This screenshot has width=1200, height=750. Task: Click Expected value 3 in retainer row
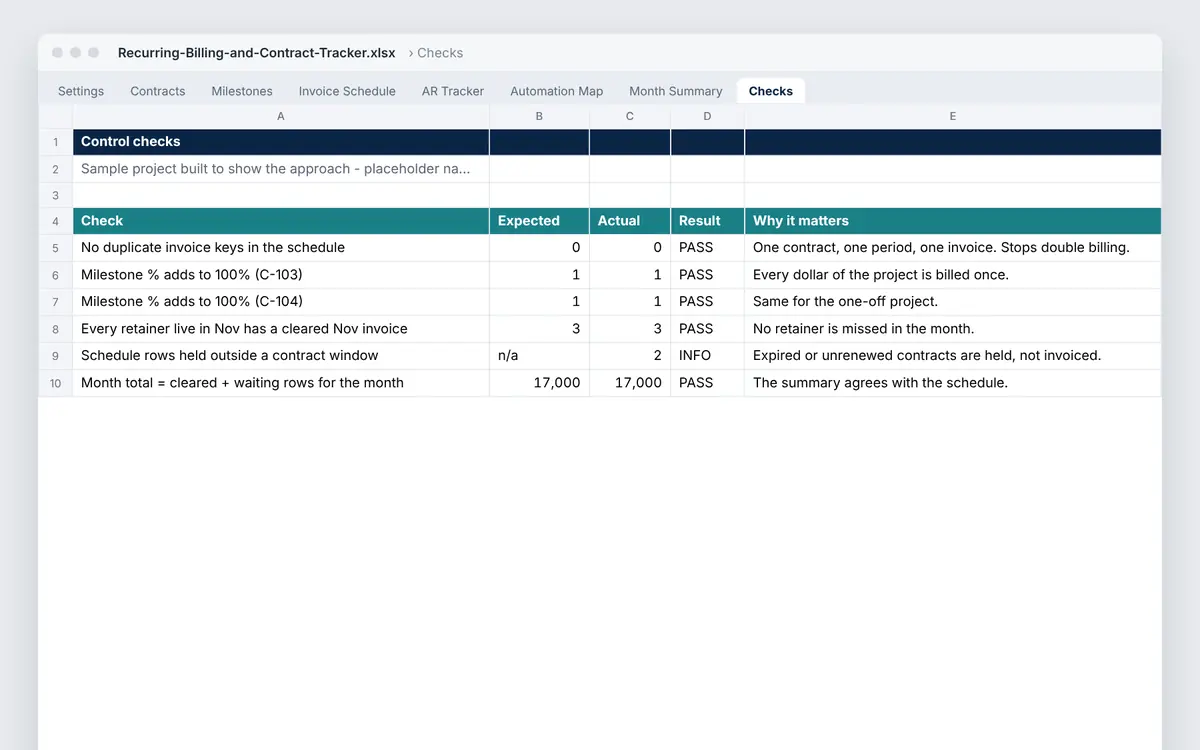click(x=540, y=329)
